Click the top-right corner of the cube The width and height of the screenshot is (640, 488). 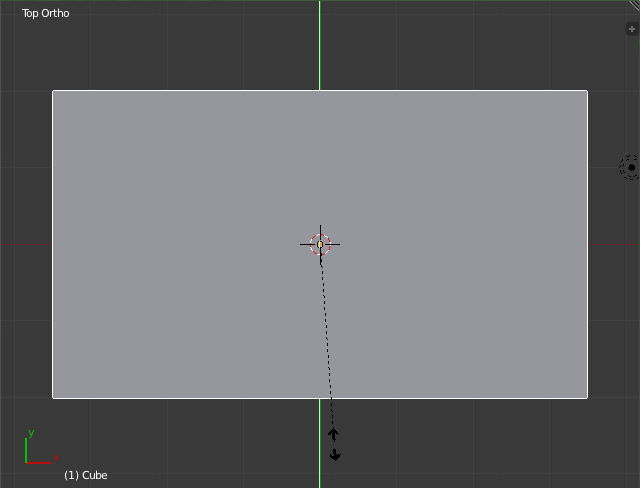coord(587,91)
